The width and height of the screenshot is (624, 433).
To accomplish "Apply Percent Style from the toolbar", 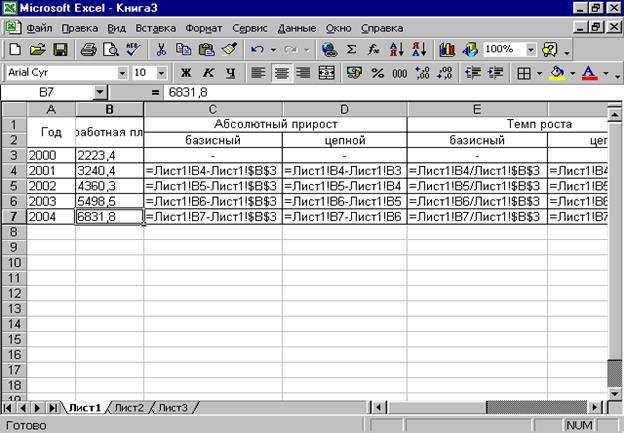I will click(x=377, y=73).
